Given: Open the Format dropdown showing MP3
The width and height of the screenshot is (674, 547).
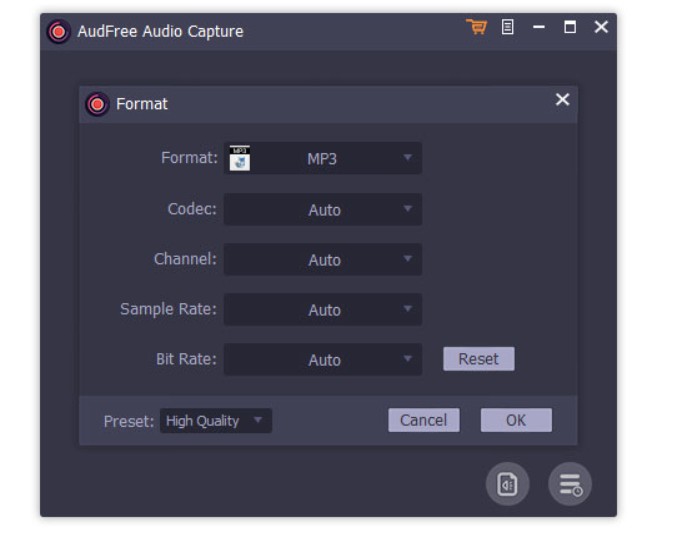Looking at the screenshot, I should (323, 158).
